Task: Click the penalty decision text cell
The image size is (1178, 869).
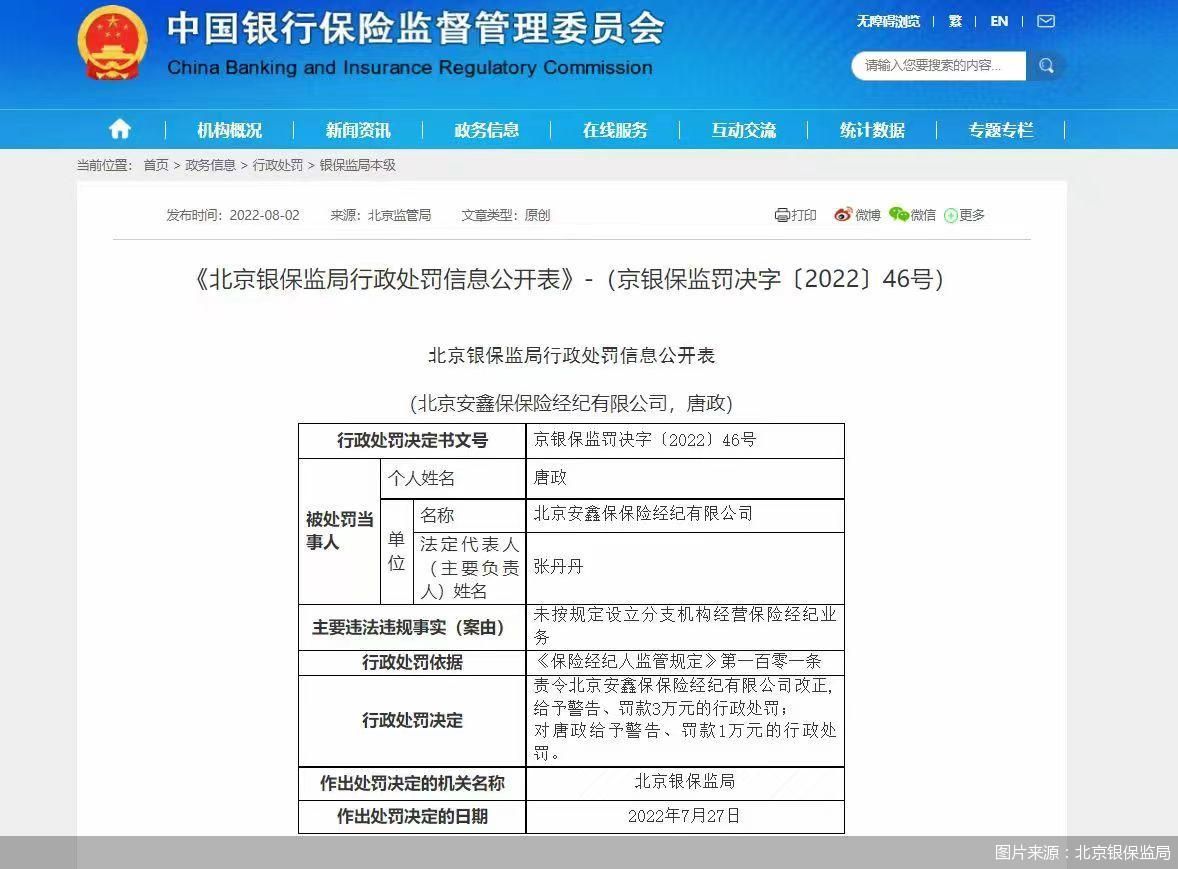Action: tap(684, 720)
